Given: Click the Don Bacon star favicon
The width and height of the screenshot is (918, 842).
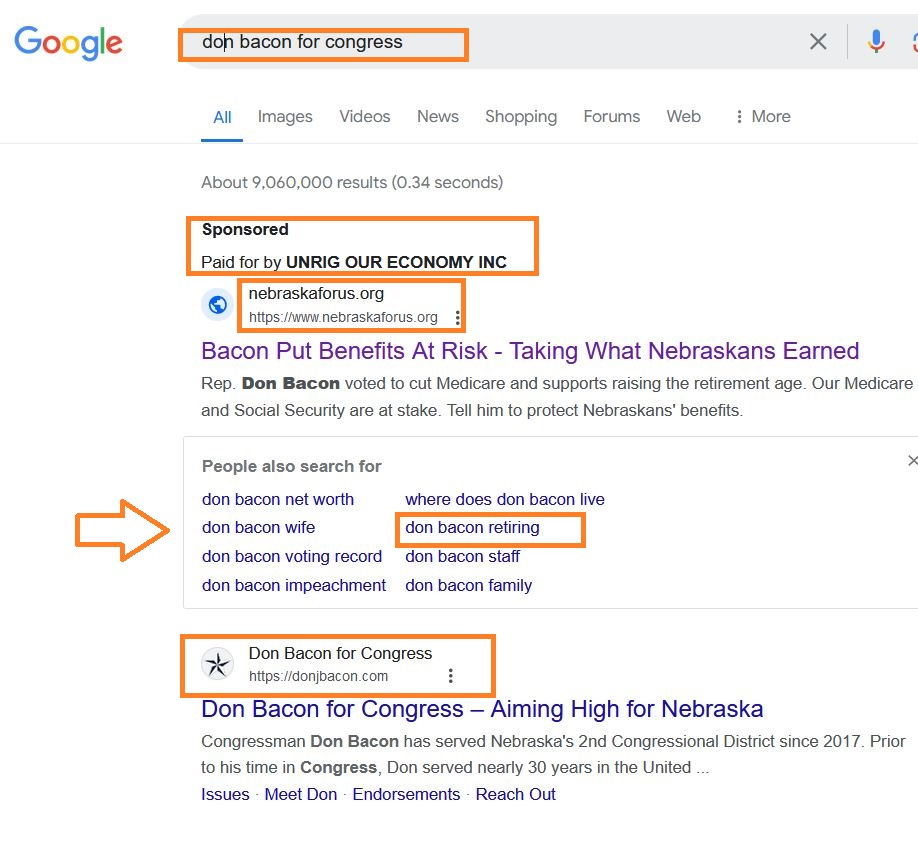Looking at the screenshot, I should tap(217, 664).
